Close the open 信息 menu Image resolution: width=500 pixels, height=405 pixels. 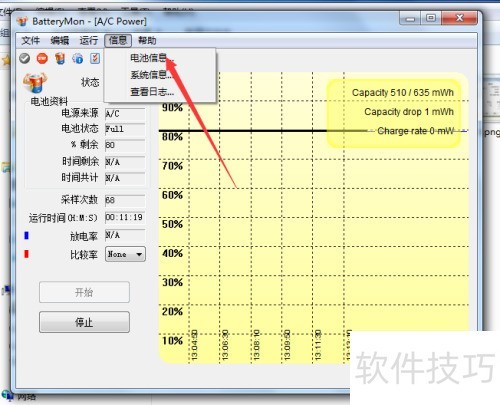coord(118,41)
